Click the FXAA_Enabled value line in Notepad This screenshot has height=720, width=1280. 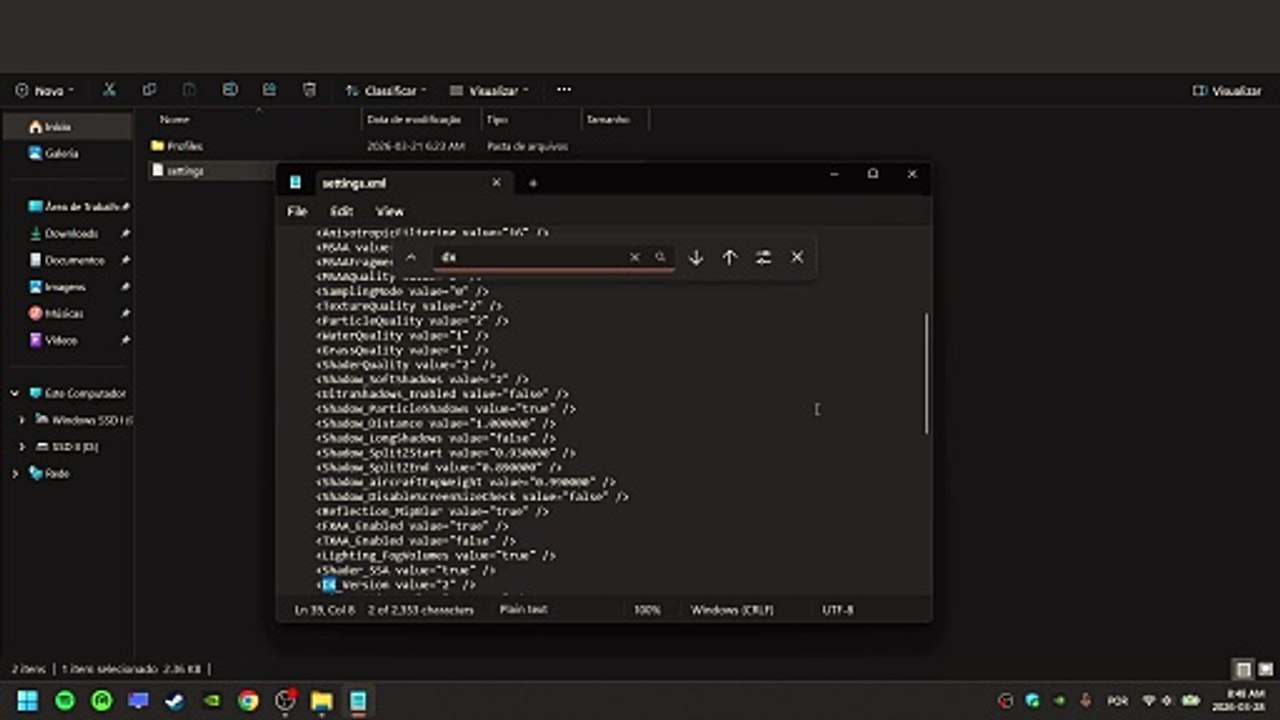click(413, 526)
